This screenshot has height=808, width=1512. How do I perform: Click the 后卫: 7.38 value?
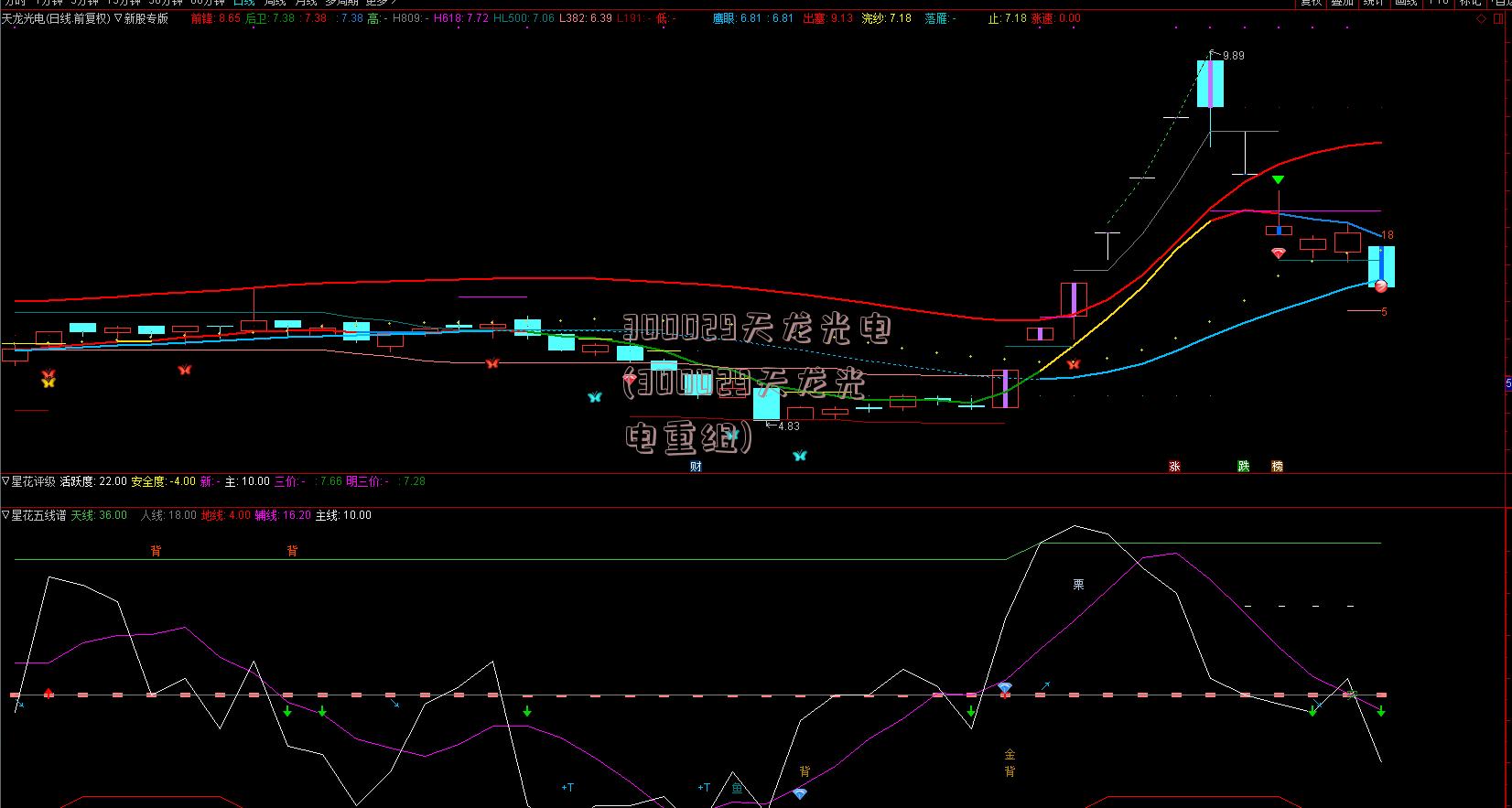click(x=270, y=18)
